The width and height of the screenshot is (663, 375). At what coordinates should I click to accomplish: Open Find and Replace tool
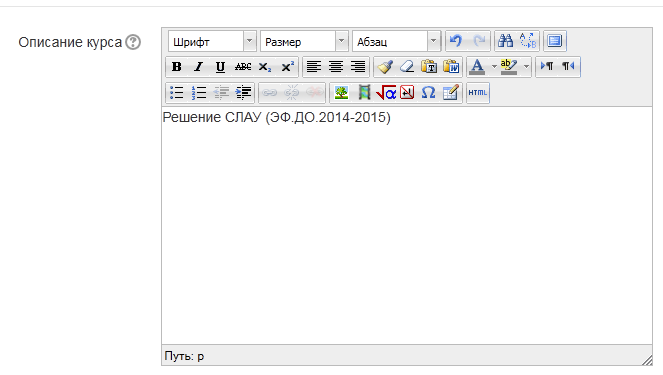point(528,41)
